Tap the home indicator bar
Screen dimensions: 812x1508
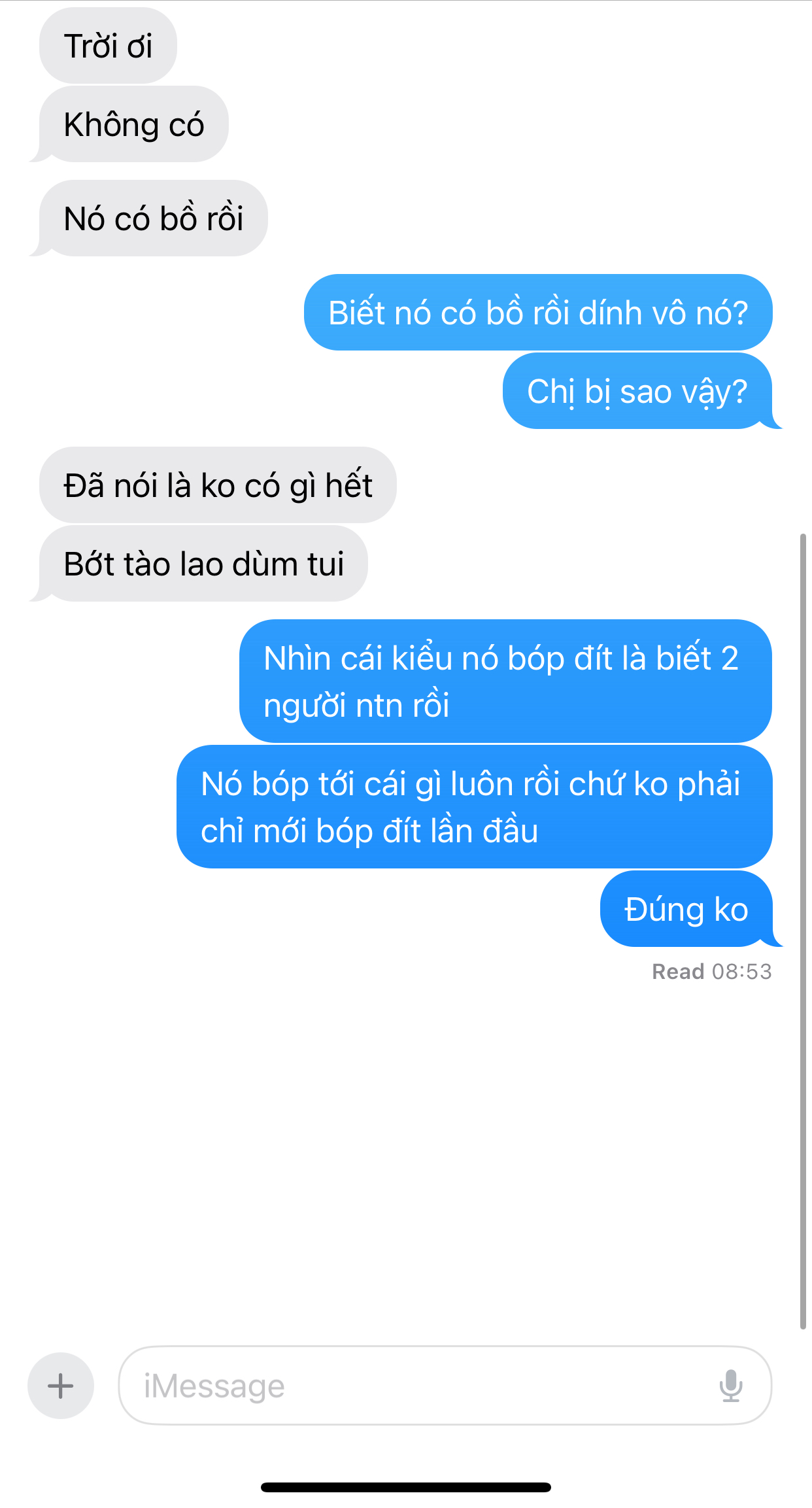coord(406,1487)
